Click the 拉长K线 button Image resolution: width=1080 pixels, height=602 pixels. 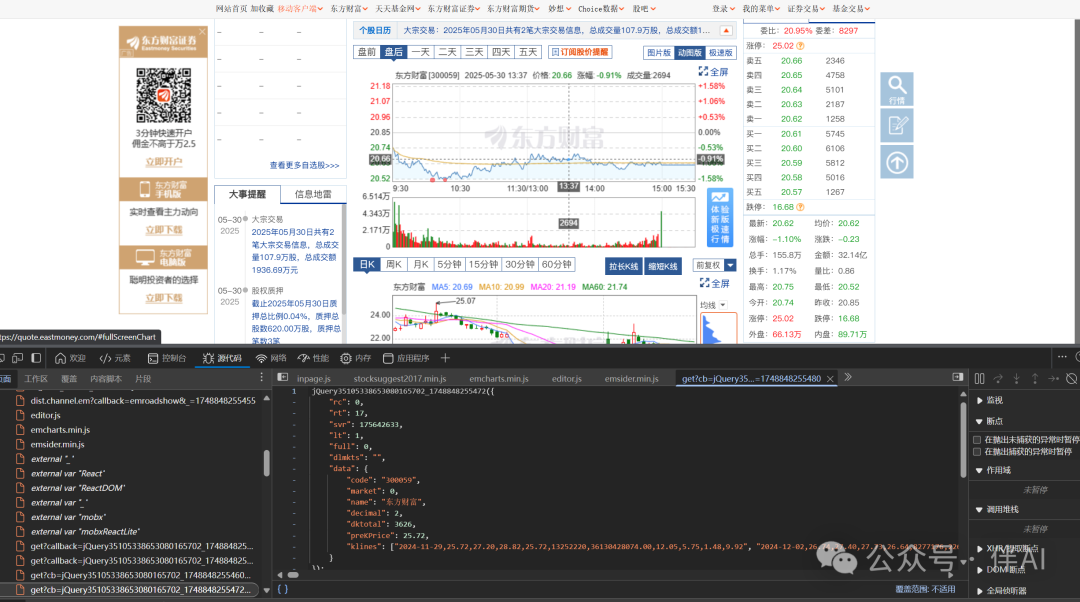tap(623, 266)
